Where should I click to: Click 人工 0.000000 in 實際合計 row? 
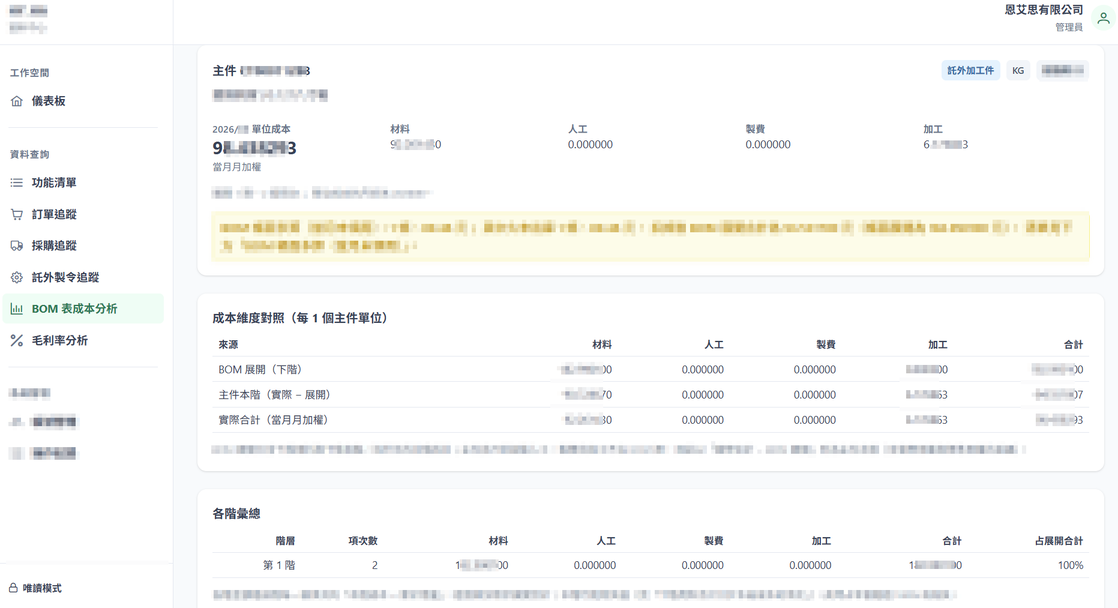pos(702,421)
